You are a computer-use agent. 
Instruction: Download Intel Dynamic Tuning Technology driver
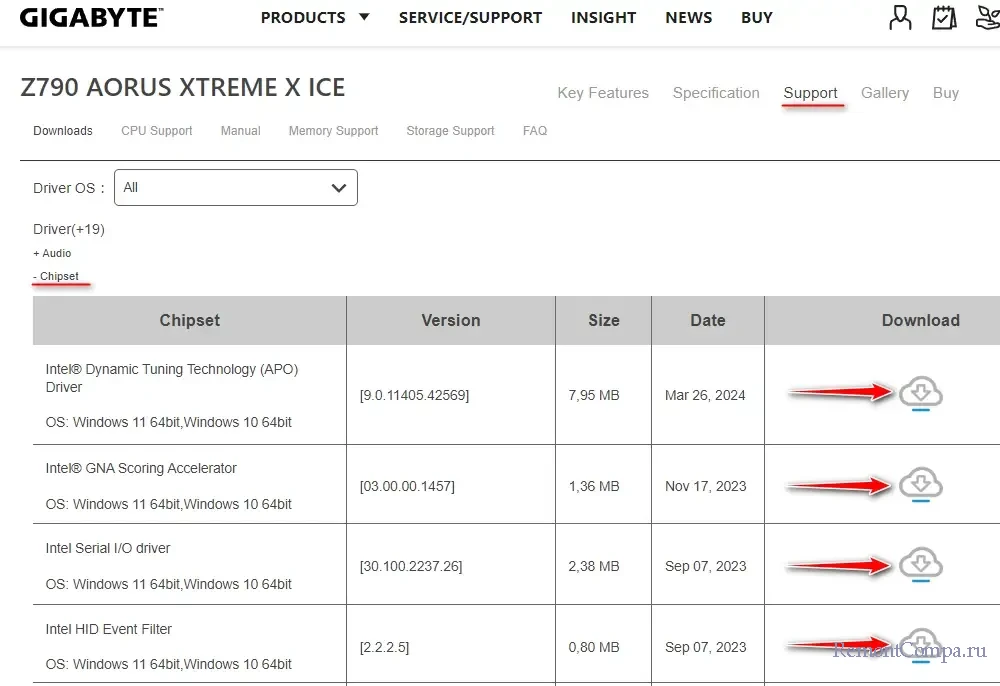[x=921, y=394]
